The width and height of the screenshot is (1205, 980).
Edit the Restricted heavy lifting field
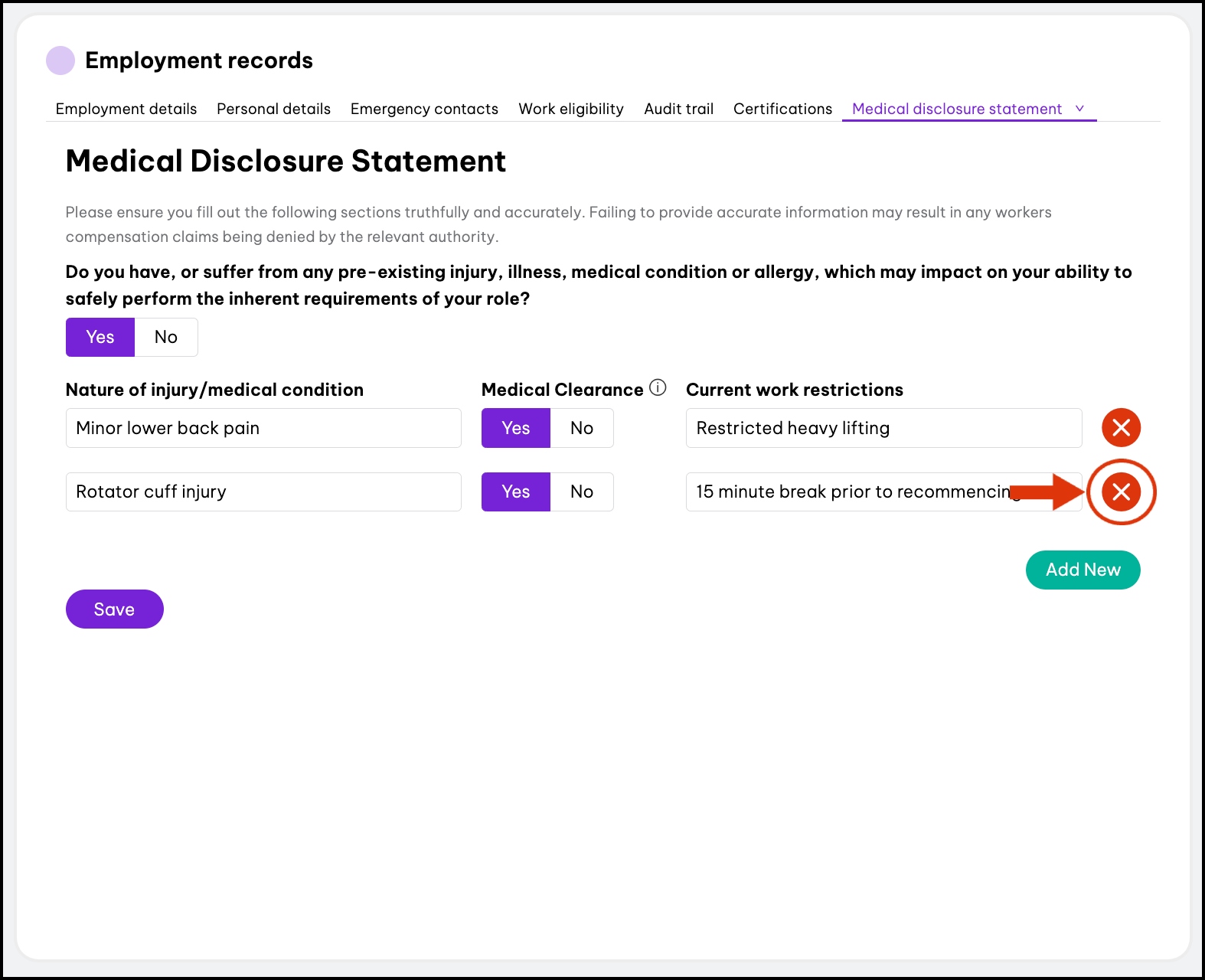(x=883, y=428)
